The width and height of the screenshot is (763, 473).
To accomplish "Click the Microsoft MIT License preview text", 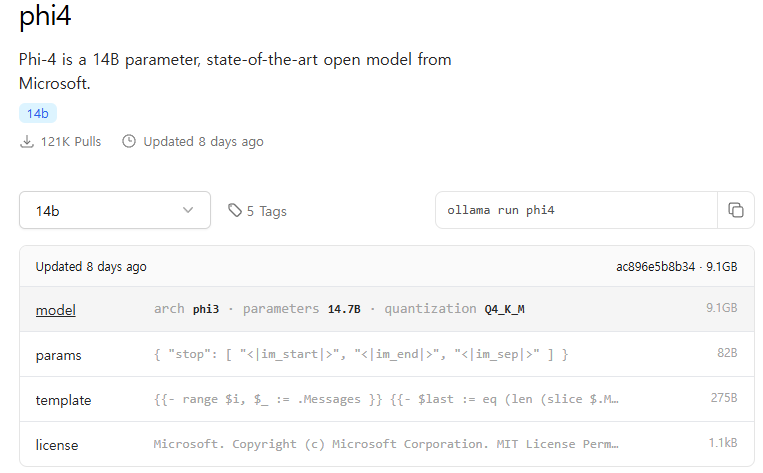I will pos(386,444).
